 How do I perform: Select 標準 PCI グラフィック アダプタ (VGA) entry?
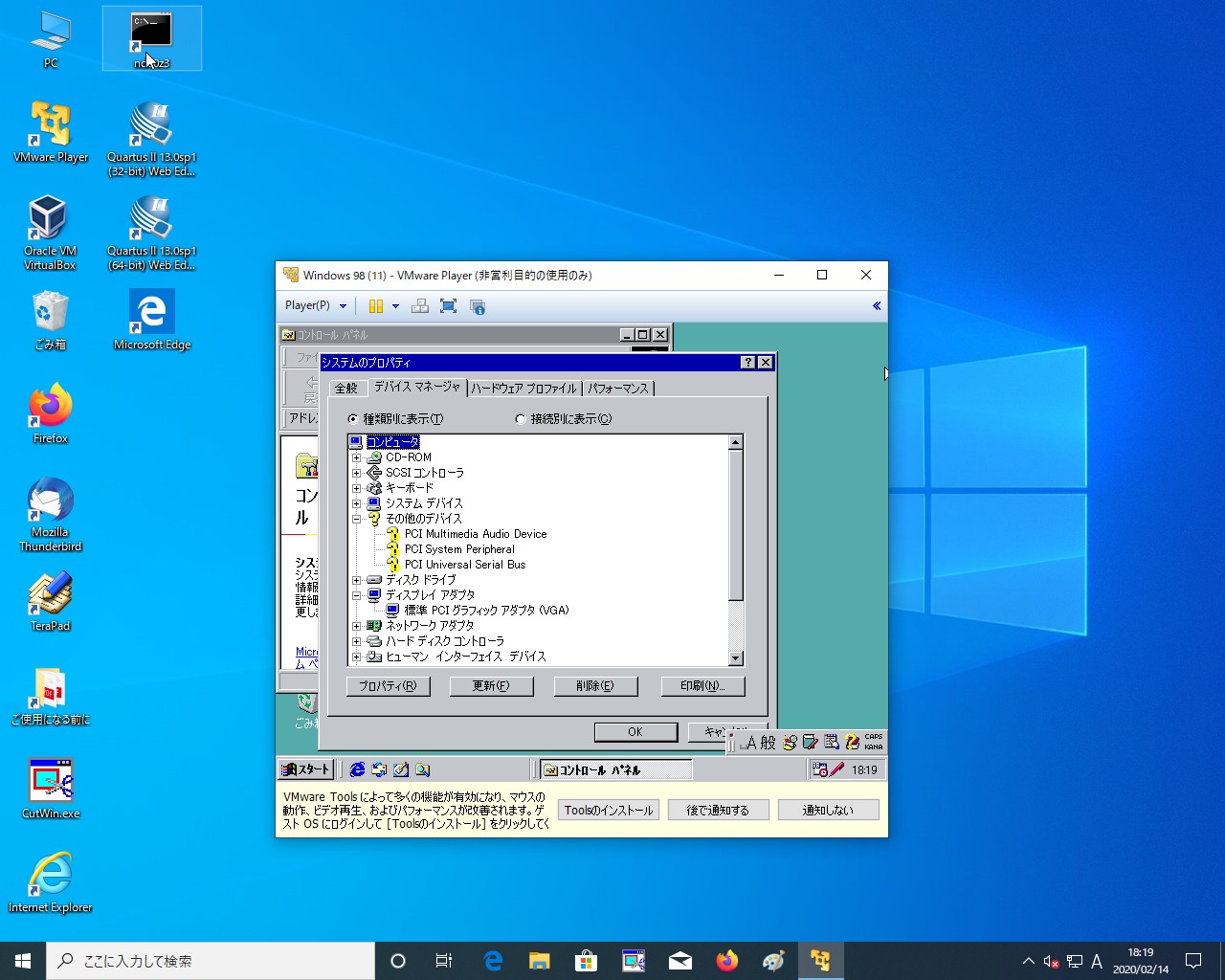(x=486, y=611)
